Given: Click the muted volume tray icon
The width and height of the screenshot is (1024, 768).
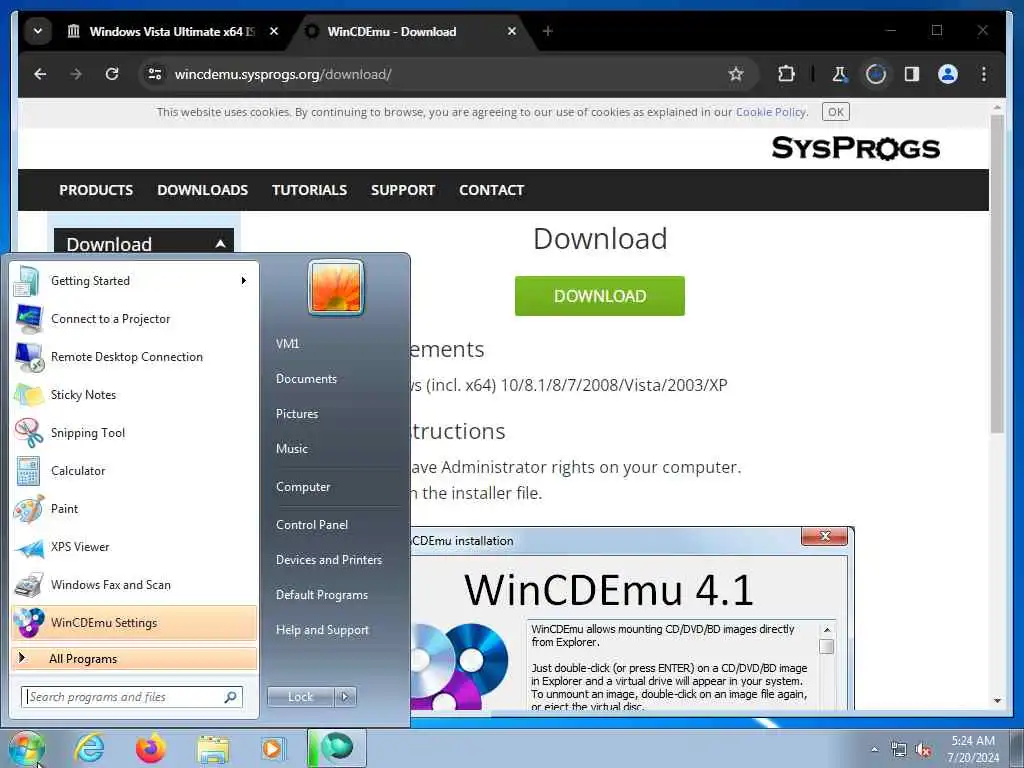Looking at the screenshot, I should tap(923, 750).
